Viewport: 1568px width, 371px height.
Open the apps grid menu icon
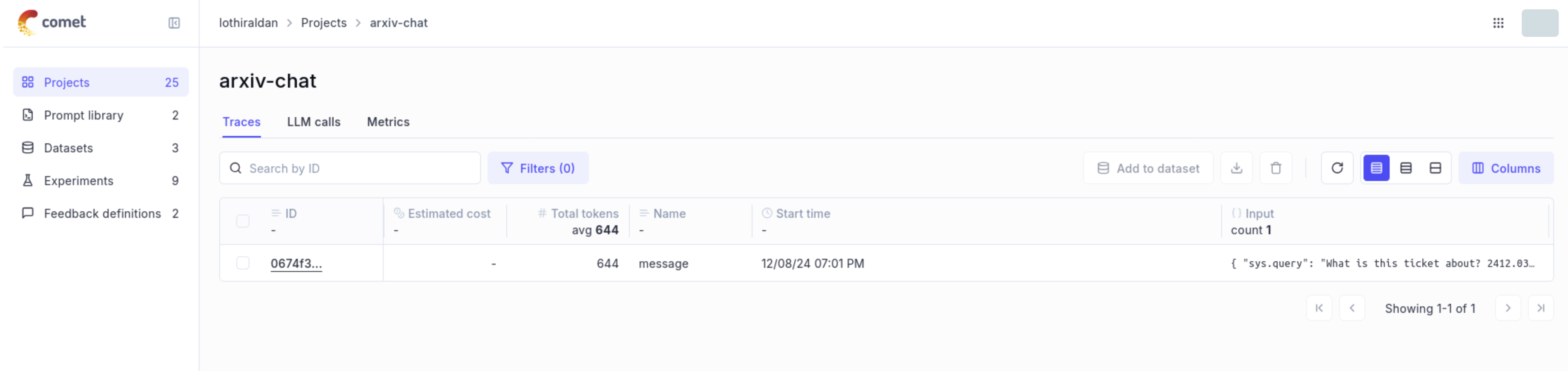pos(1498,23)
